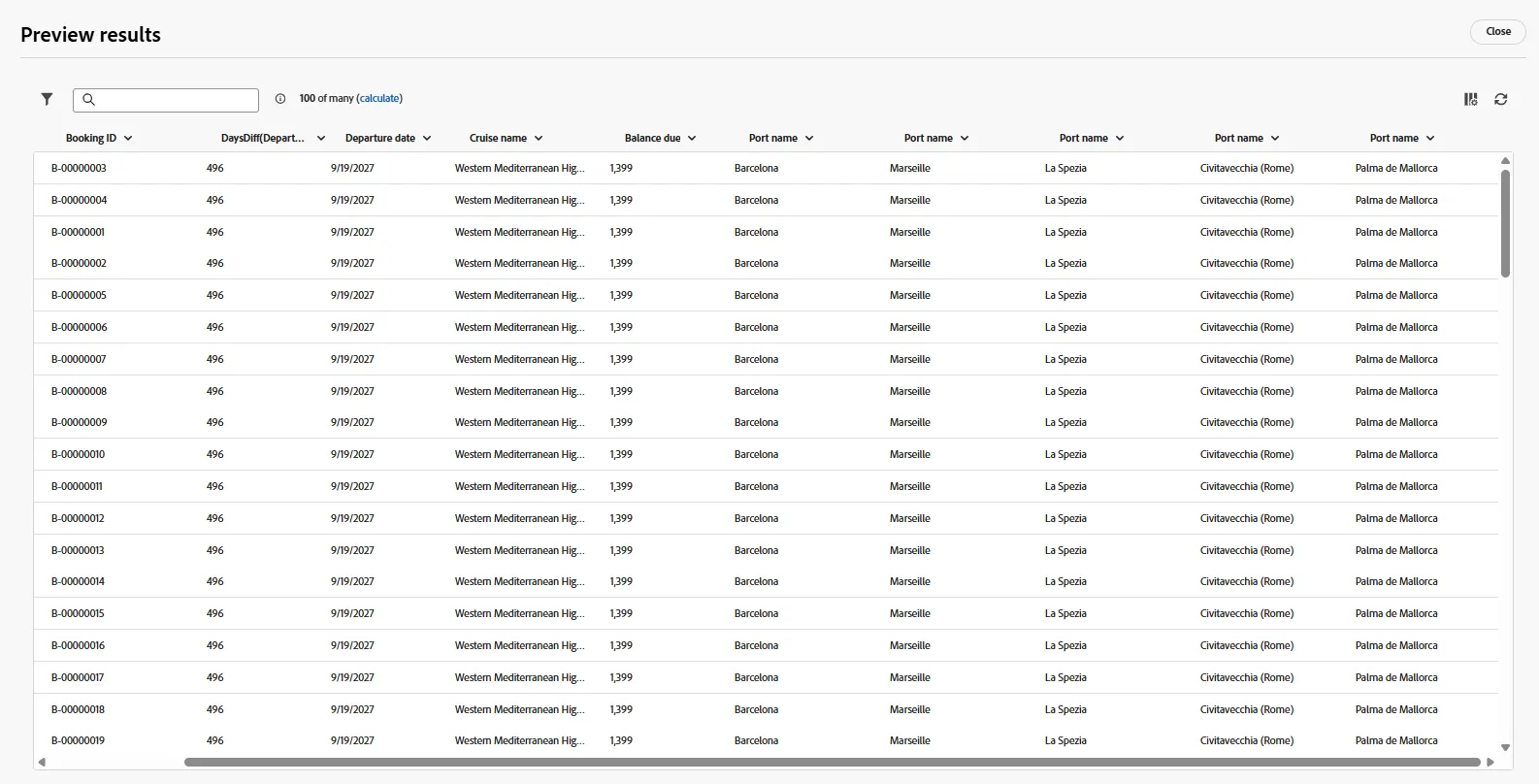Click the horizontal scrollbar left arrow
The height and width of the screenshot is (784, 1539).
pos(42,762)
